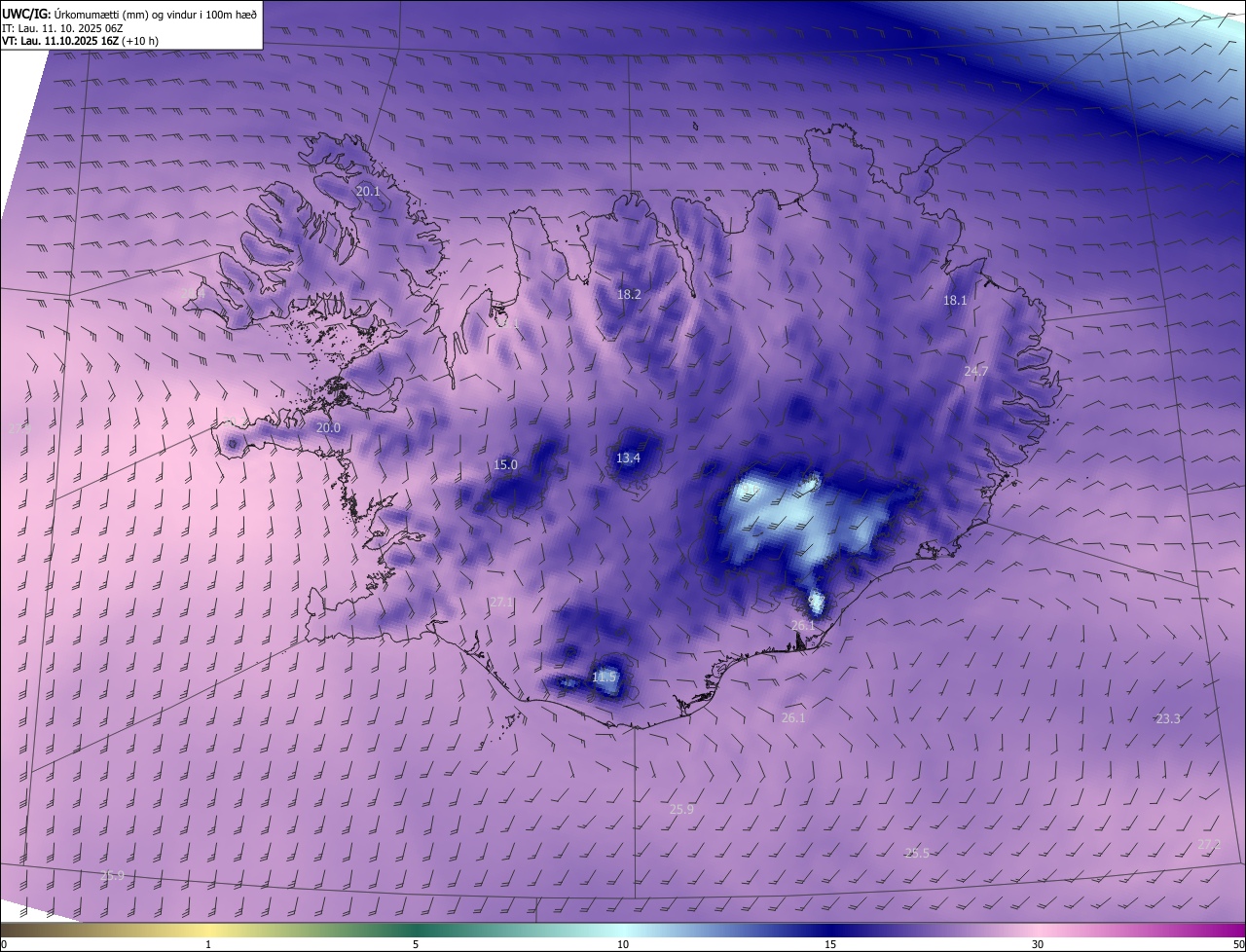
Task: Click the 27.2 value label at the map edge
Action: click(x=1208, y=844)
